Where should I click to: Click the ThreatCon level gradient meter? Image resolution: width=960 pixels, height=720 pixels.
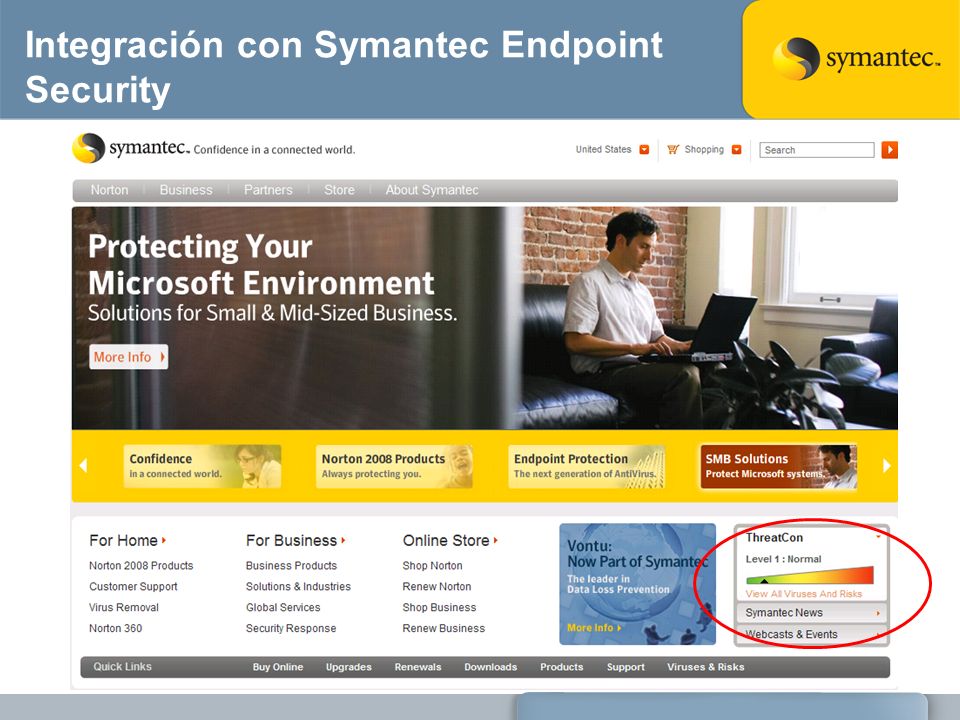click(x=809, y=576)
